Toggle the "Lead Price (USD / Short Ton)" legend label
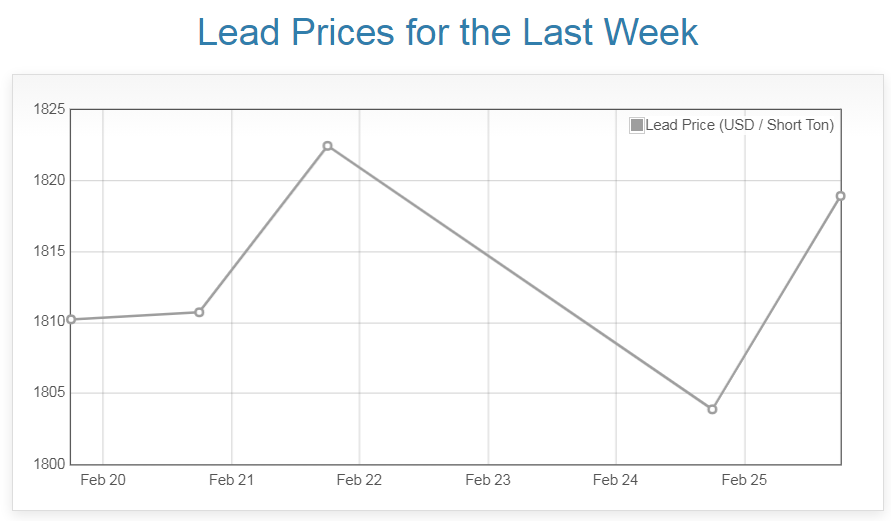The height and width of the screenshot is (521, 891). point(739,125)
